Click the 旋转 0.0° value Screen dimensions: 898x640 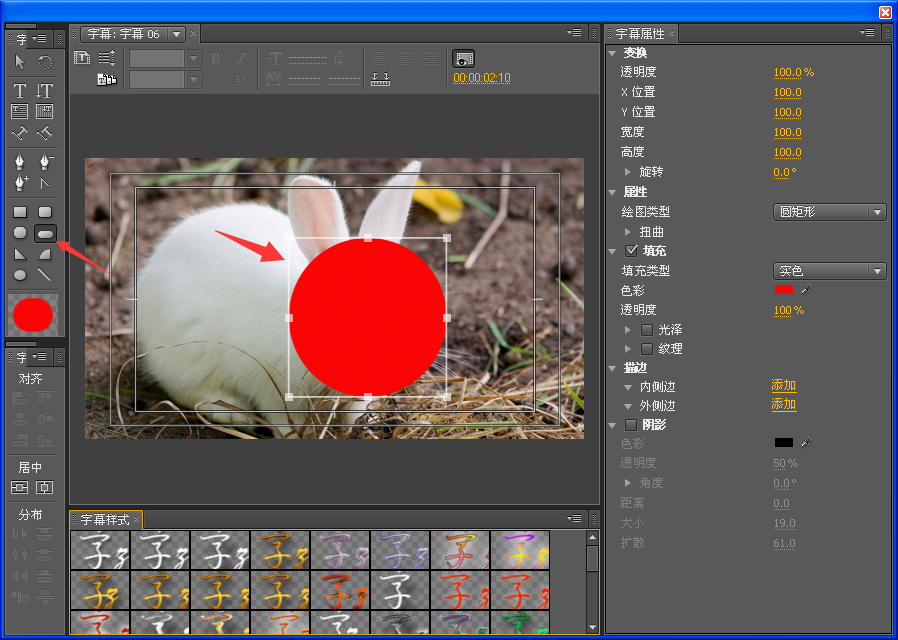point(785,172)
